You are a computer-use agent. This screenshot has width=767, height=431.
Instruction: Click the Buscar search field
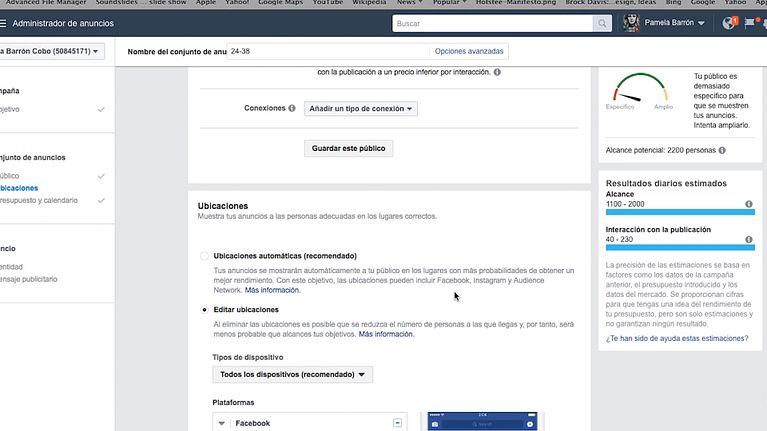coord(493,23)
